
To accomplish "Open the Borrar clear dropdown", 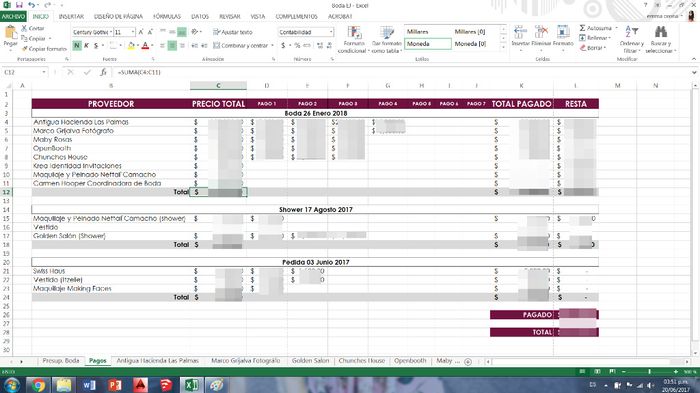I will (593, 48).
